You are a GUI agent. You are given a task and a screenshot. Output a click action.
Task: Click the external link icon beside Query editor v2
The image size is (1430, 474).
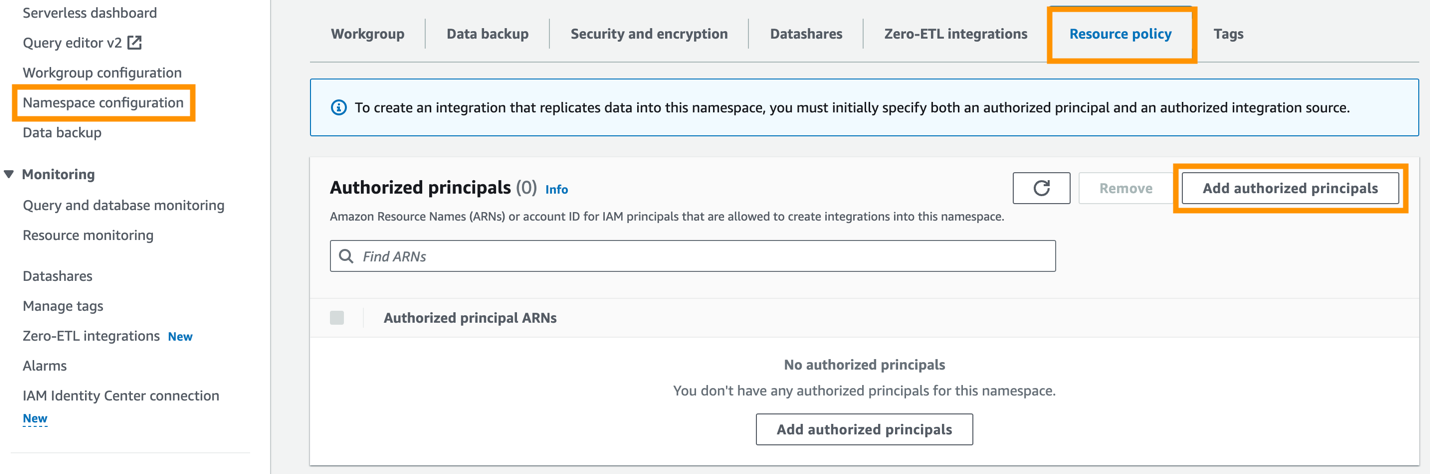tap(135, 43)
